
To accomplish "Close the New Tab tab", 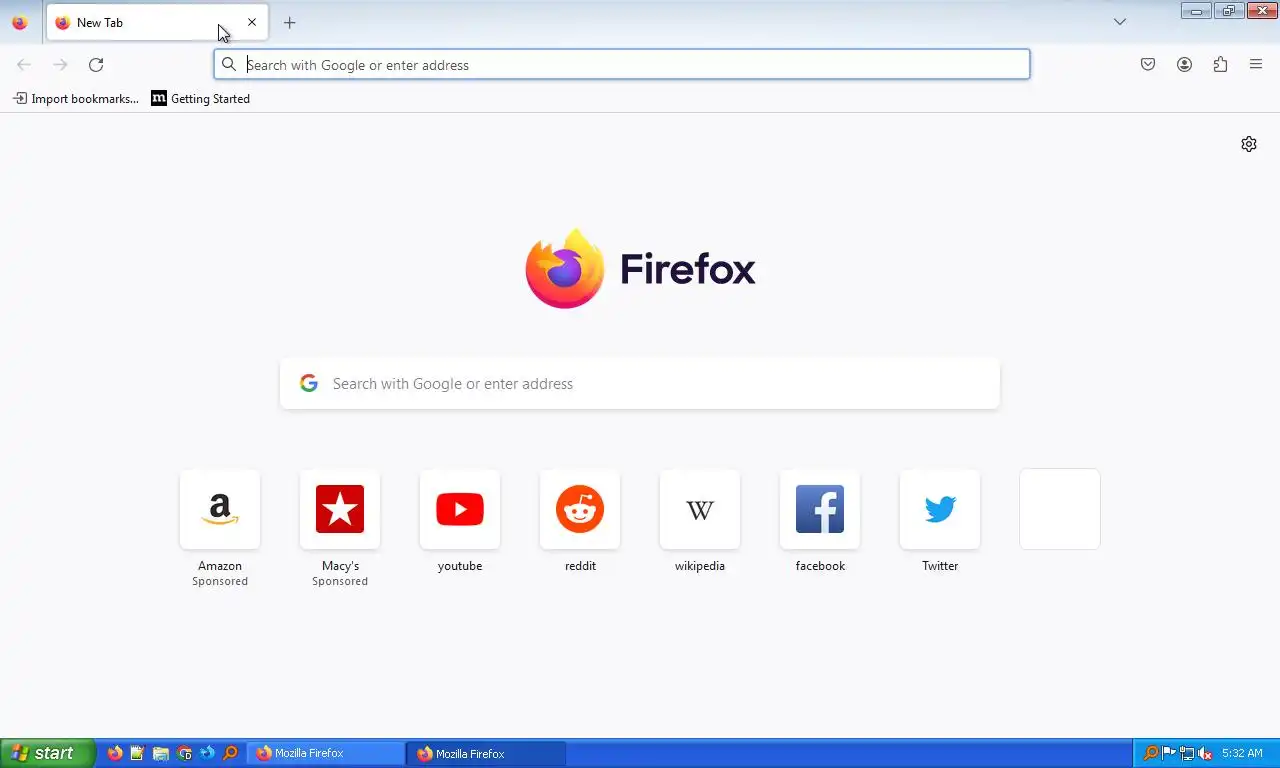I will [x=252, y=22].
